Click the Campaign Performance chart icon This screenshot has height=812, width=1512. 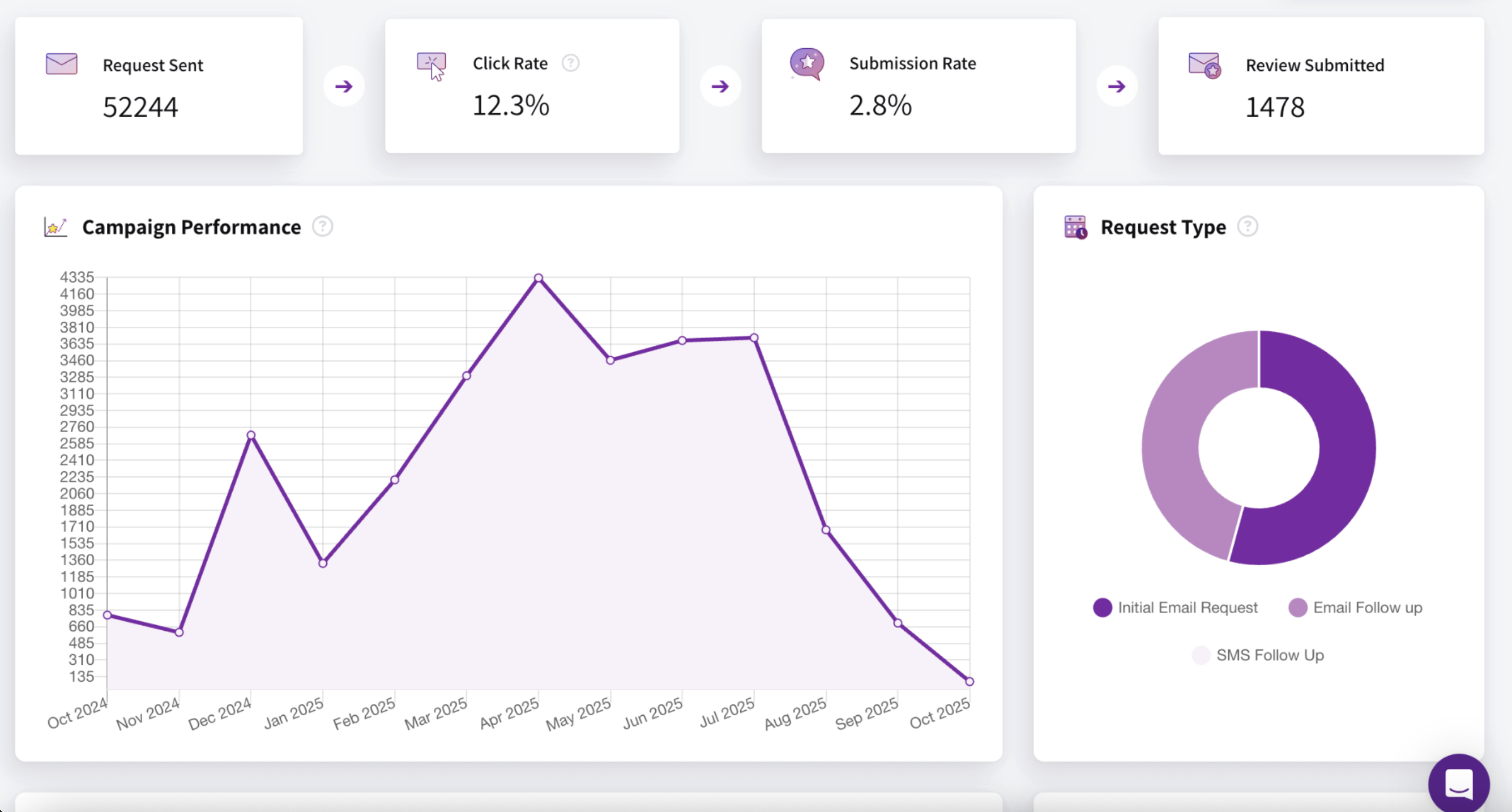(55, 227)
